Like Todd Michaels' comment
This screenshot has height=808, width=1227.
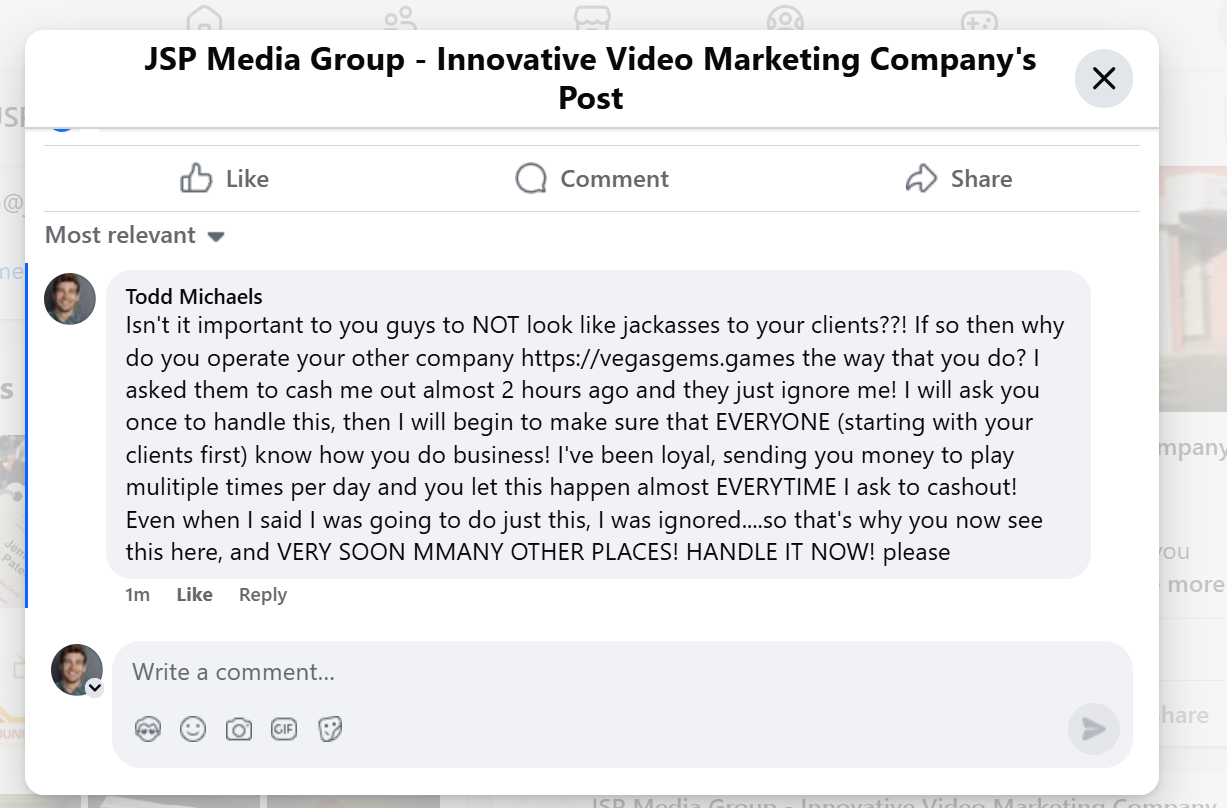coord(194,595)
